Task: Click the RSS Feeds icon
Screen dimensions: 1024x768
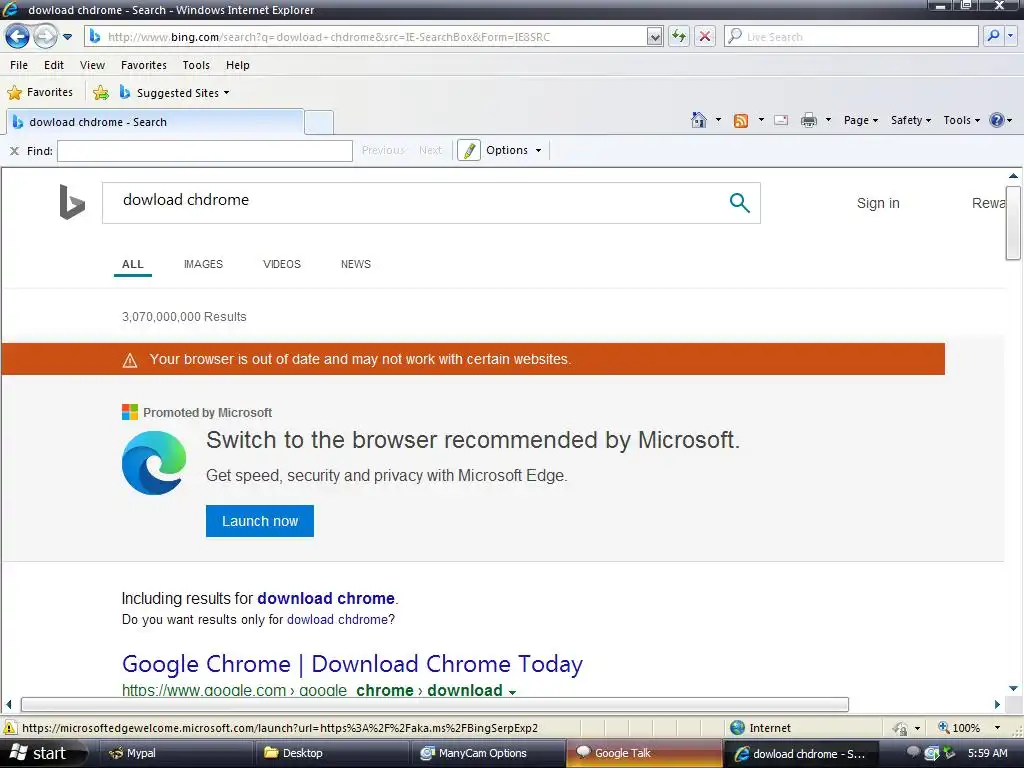Action: [741, 121]
